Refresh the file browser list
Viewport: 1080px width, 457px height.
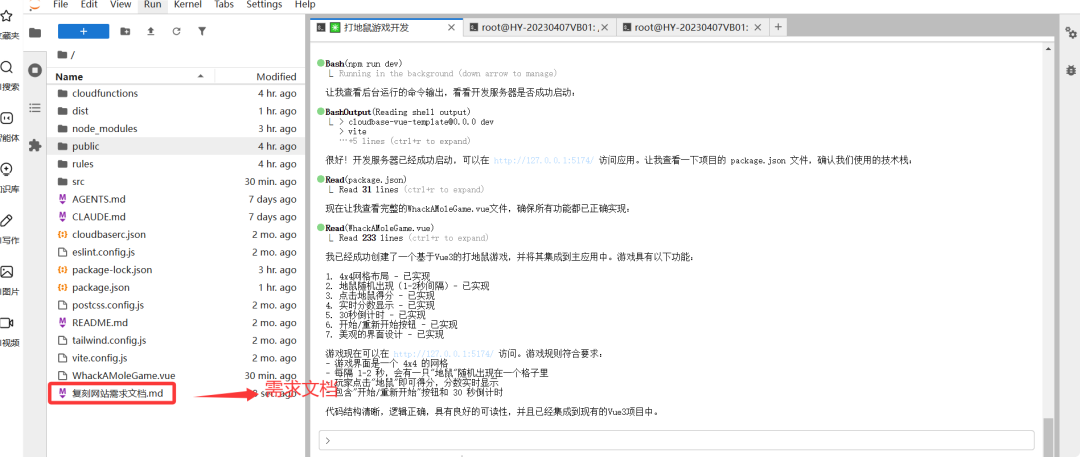(176, 31)
